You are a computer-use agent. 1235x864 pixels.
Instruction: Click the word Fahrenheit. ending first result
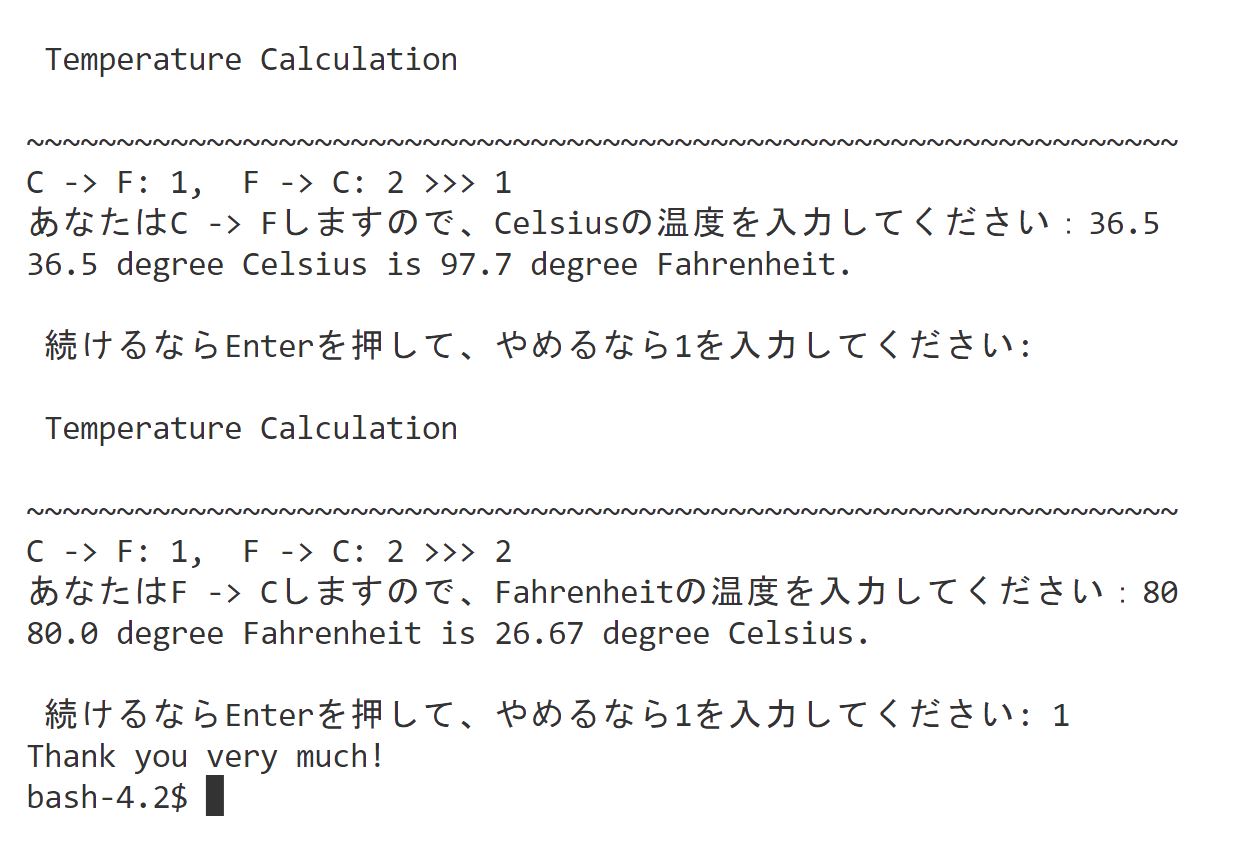tap(754, 265)
